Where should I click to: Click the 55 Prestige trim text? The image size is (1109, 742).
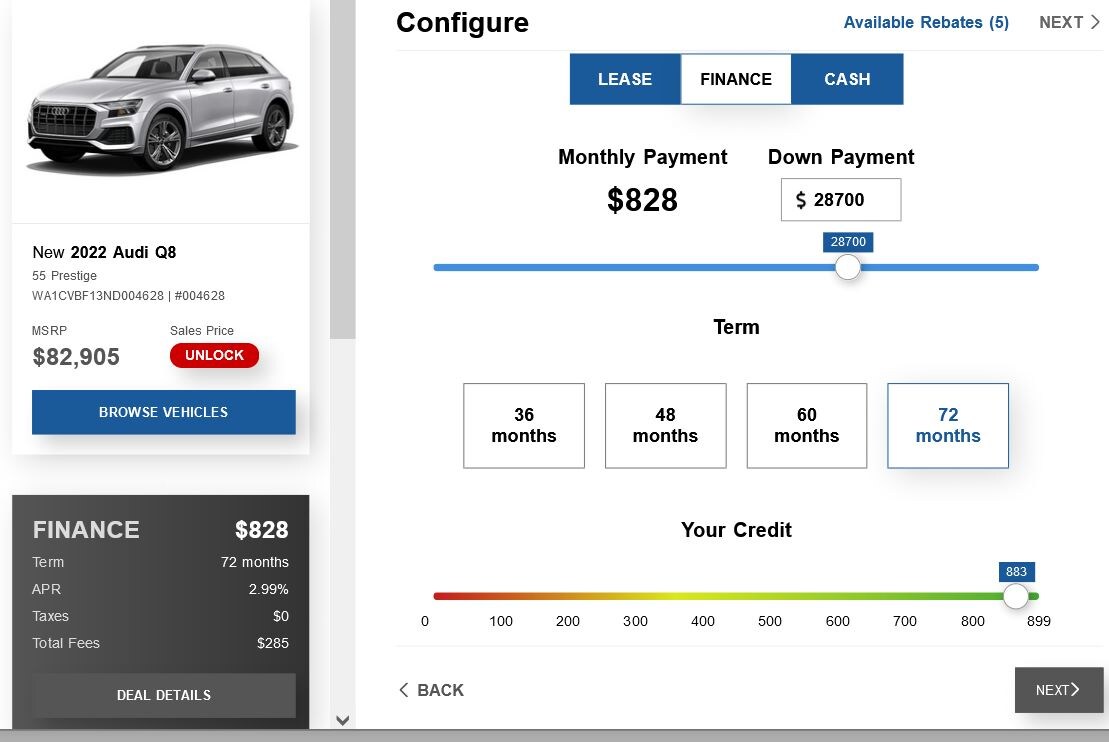tap(64, 276)
